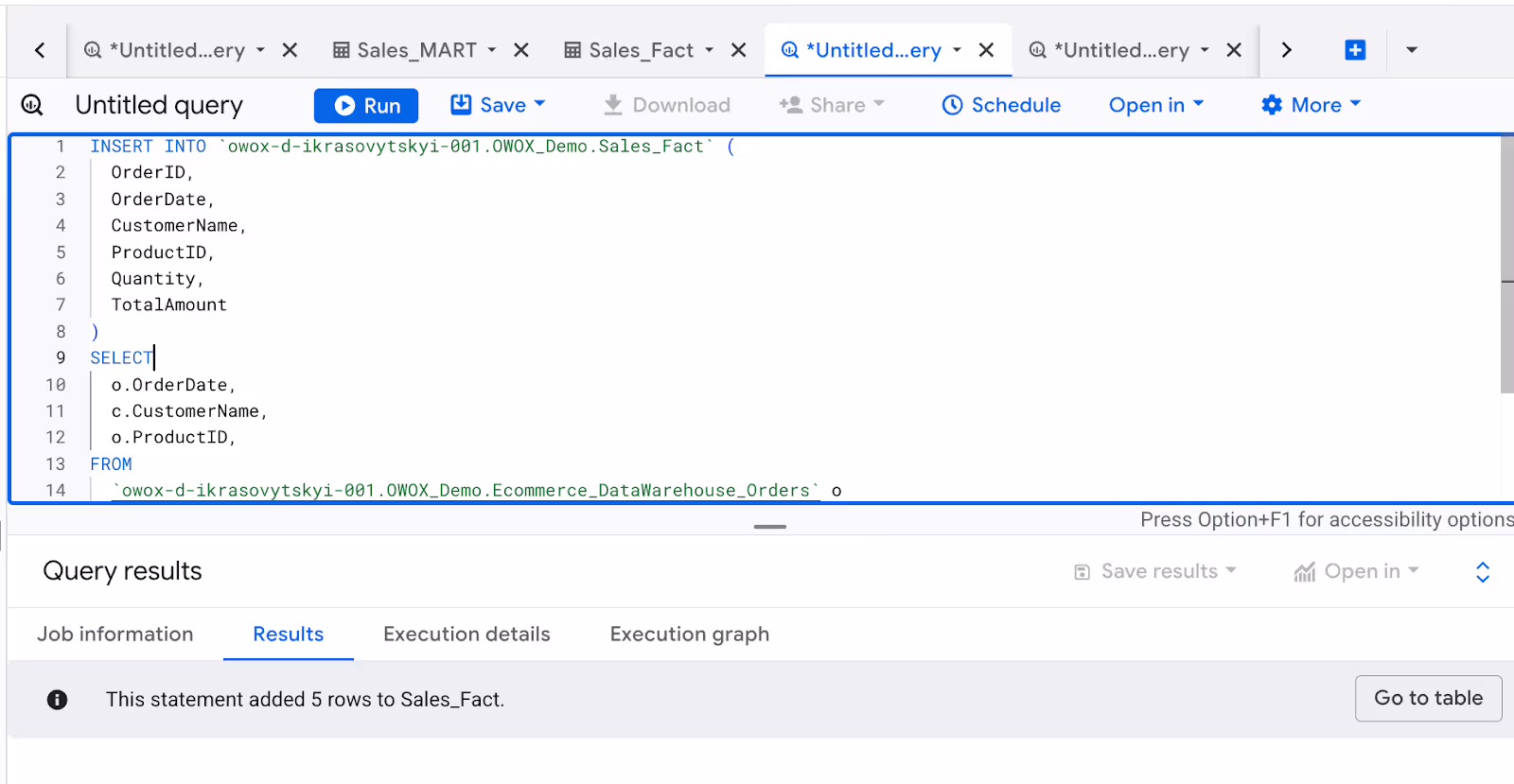The image size is (1514, 784).
Task: Open Save results dropdown
Action: coord(1155,571)
